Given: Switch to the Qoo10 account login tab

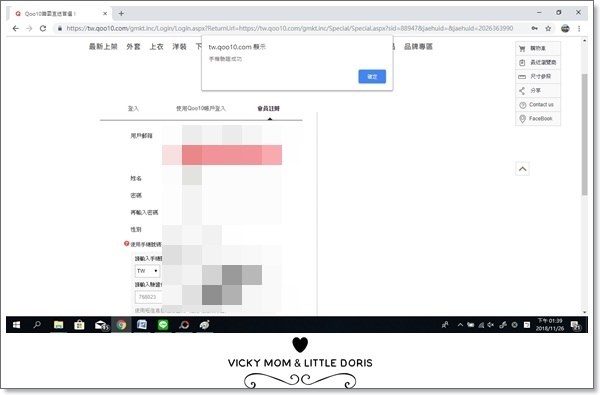Looking at the screenshot, I should (x=201, y=108).
